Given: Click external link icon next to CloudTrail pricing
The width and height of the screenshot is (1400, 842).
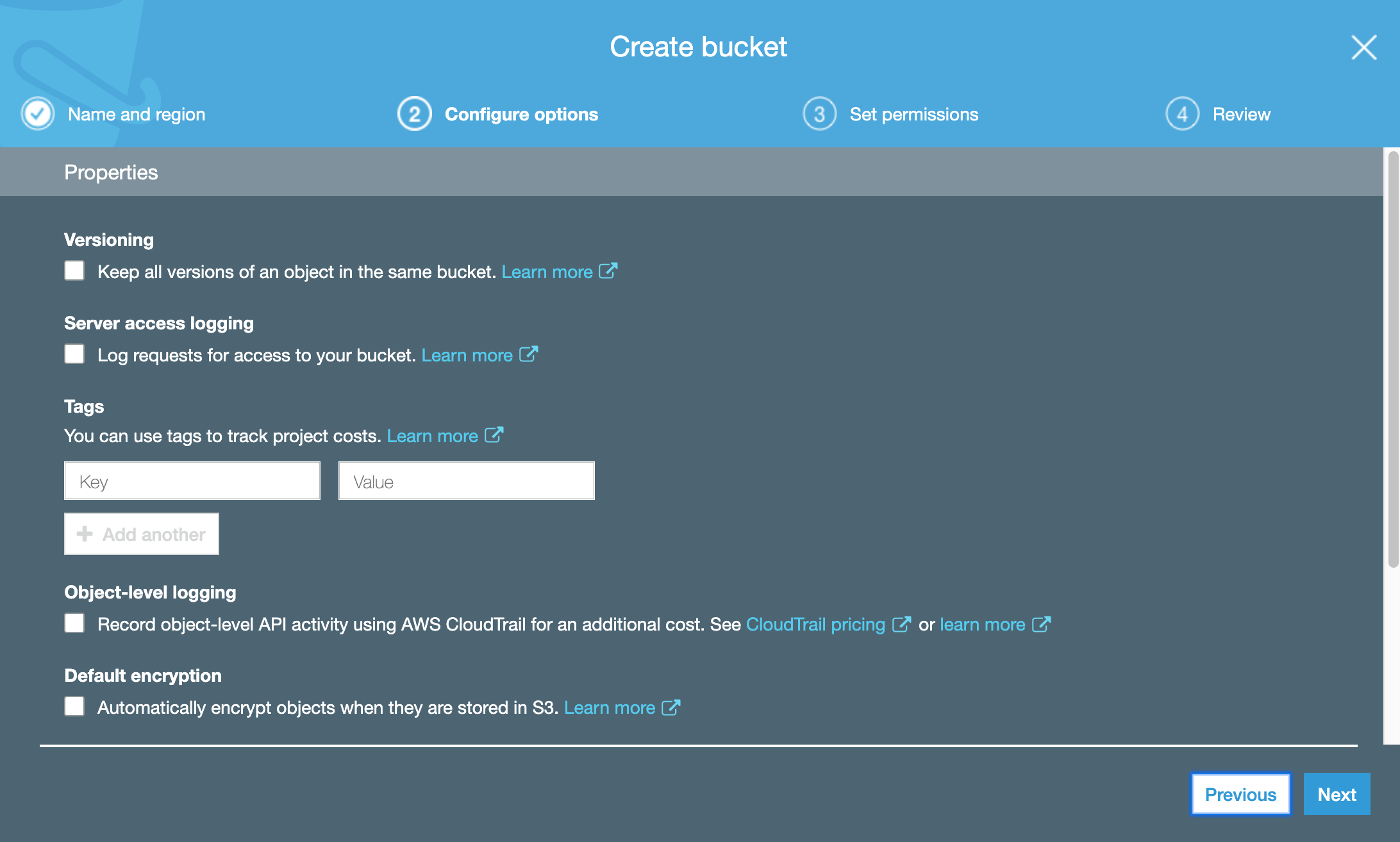Looking at the screenshot, I should 901,623.
